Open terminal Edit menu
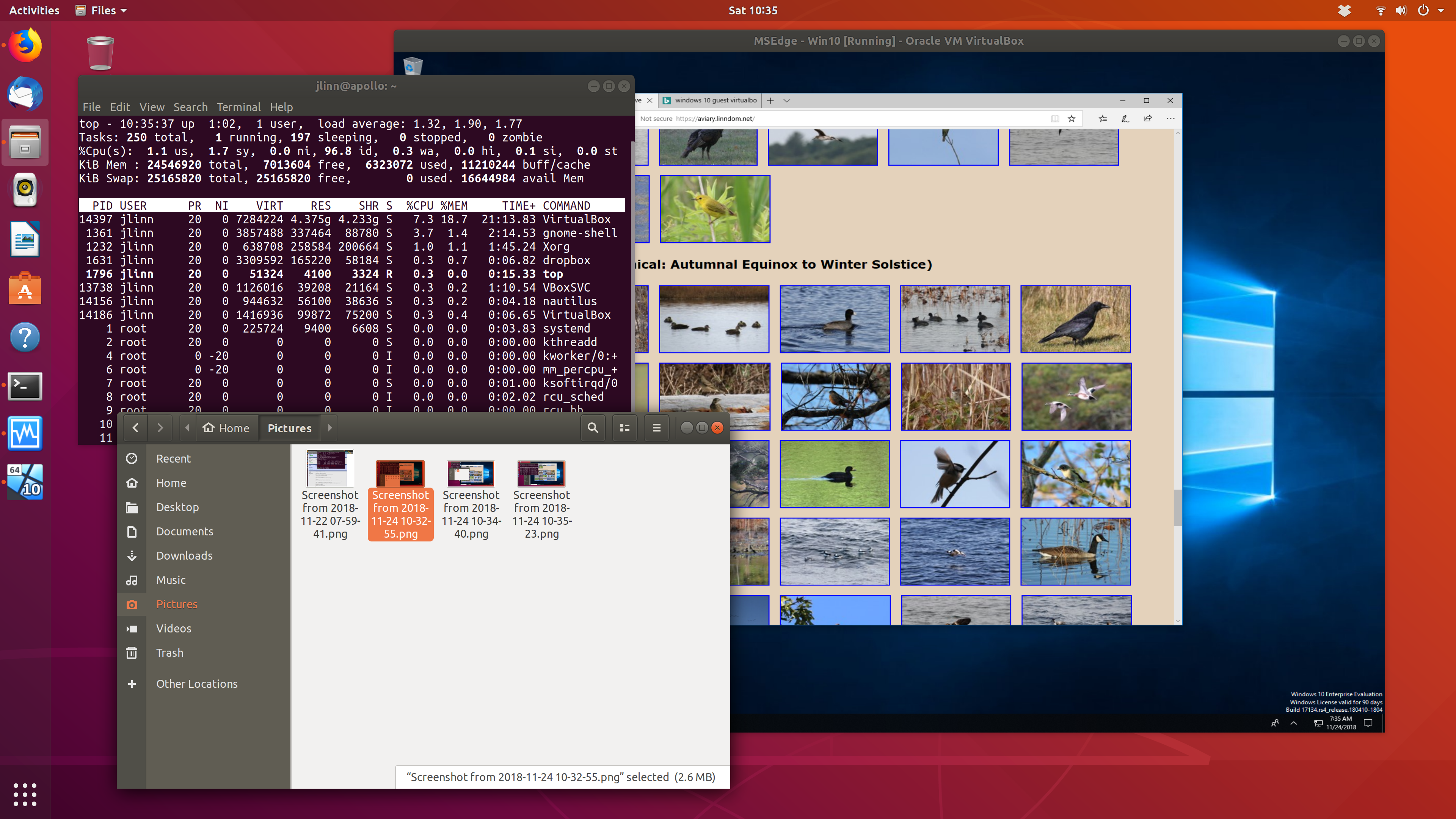Image resolution: width=1456 pixels, height=819 pixels. (x=120, y=107)
